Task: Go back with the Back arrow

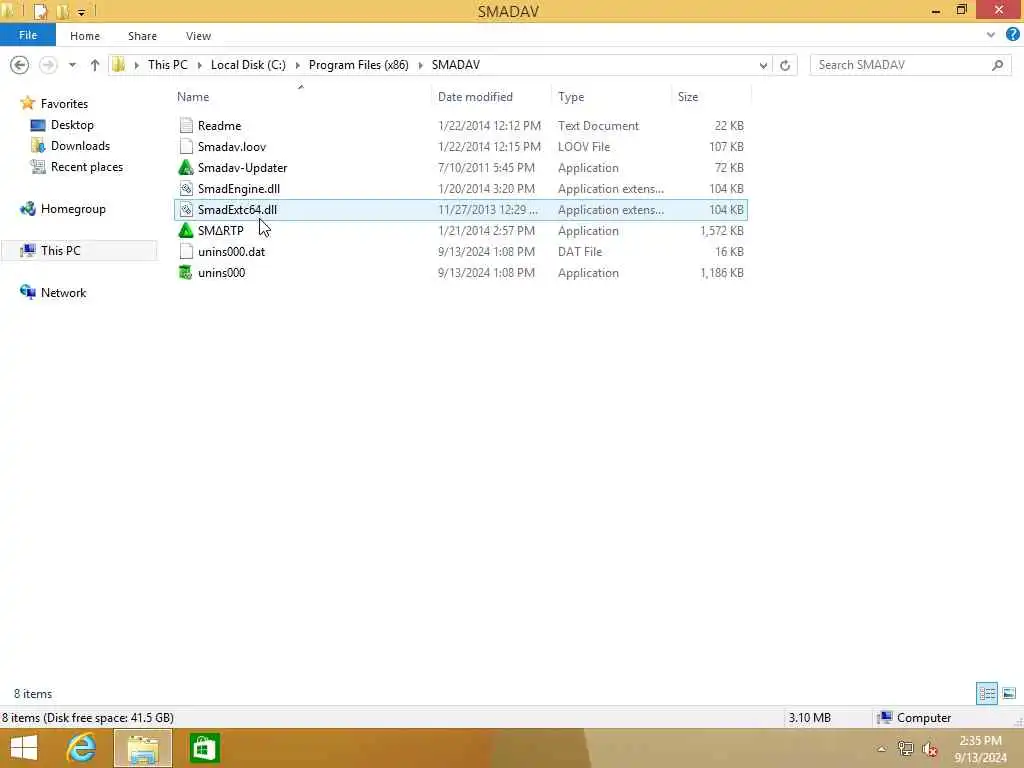Action: [x=20, y=65]
